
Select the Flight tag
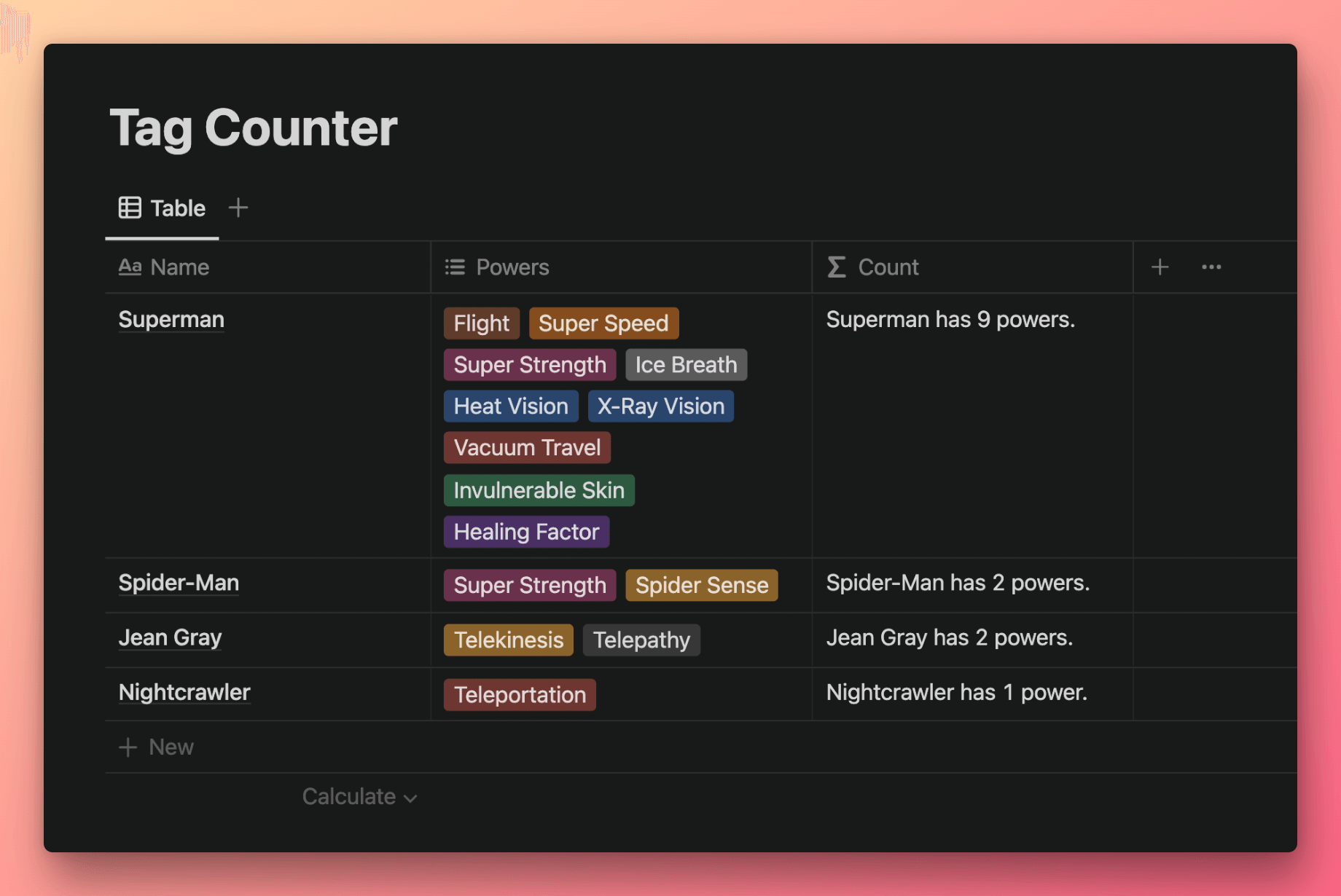click(482, 323)
